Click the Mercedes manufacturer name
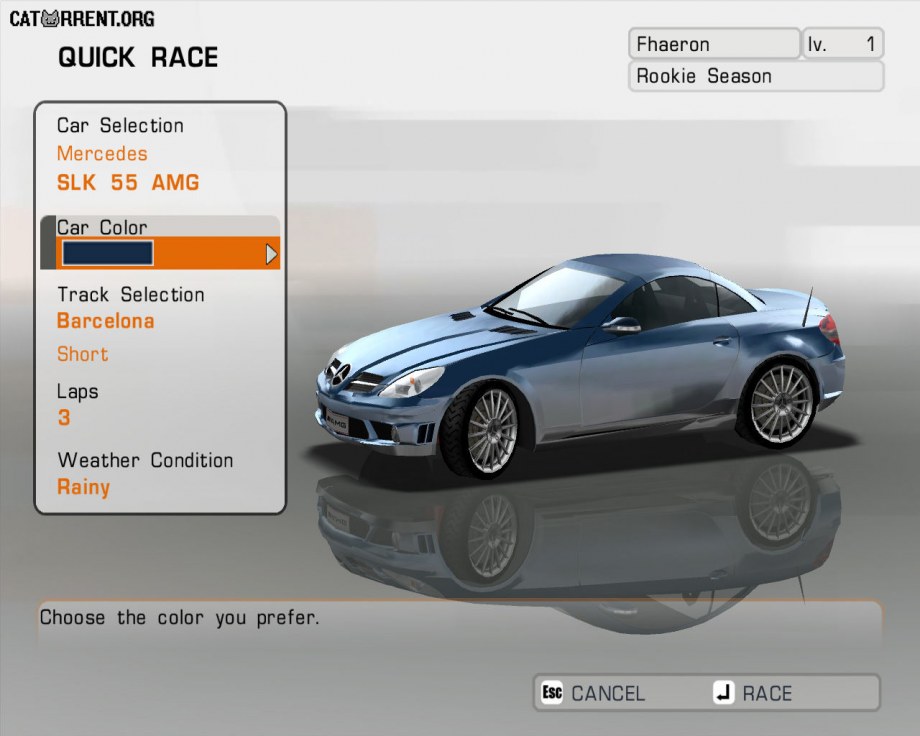 (102, 154)
